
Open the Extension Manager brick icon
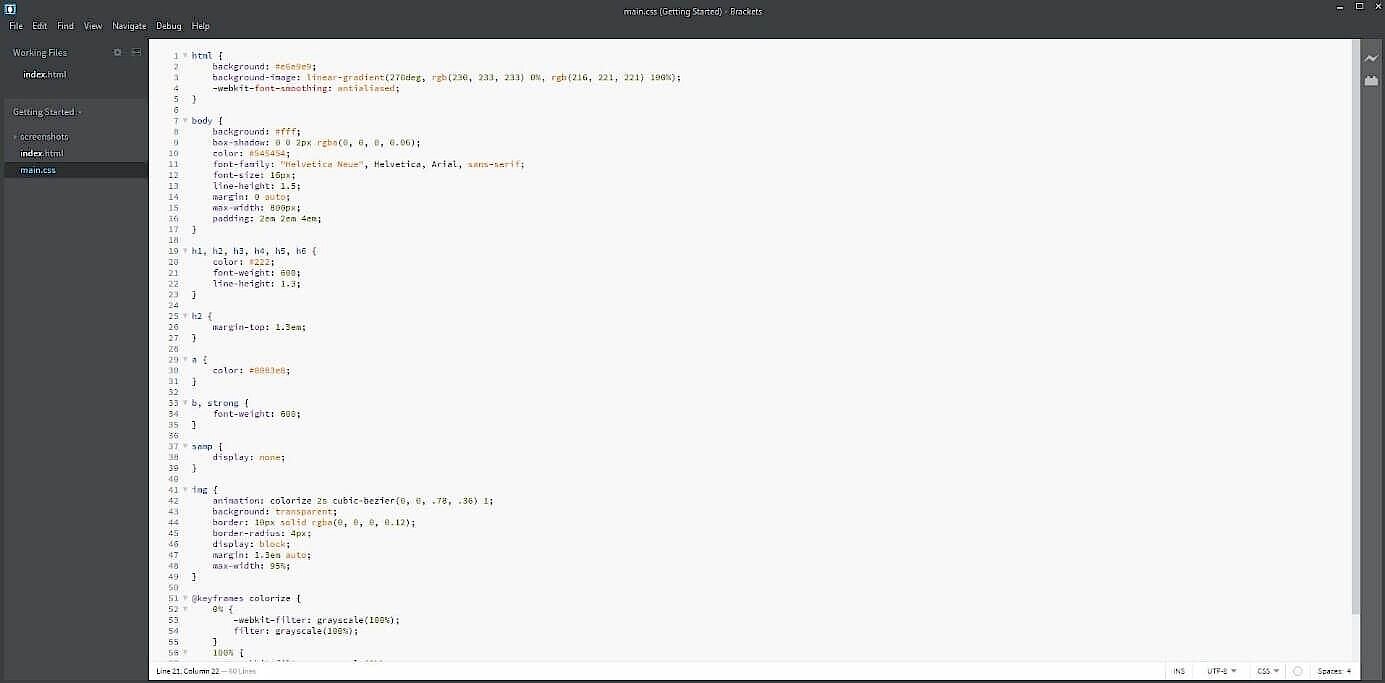[1371, 80]
